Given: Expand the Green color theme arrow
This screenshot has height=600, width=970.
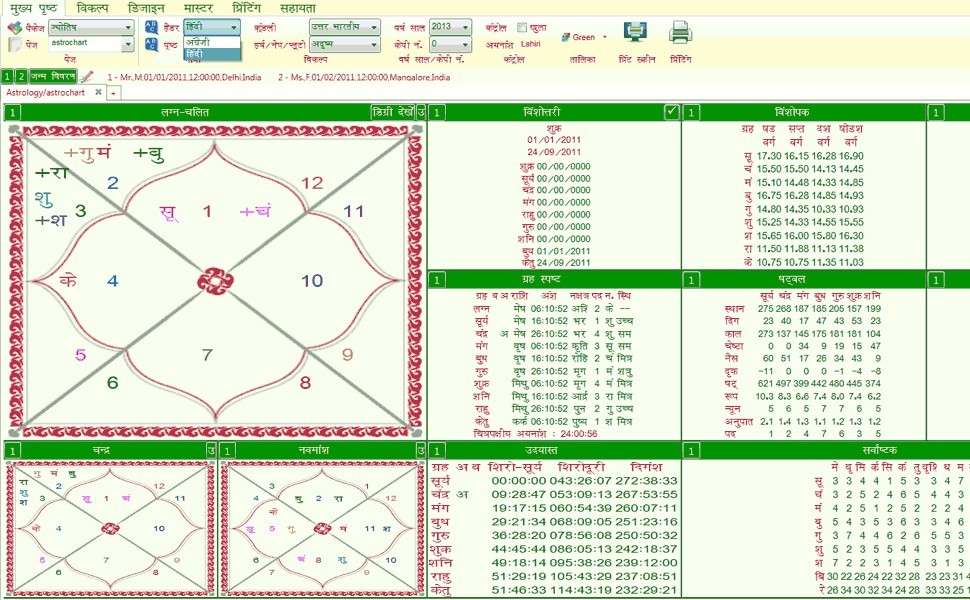Looking at the screenshot, I should point(605,37).
